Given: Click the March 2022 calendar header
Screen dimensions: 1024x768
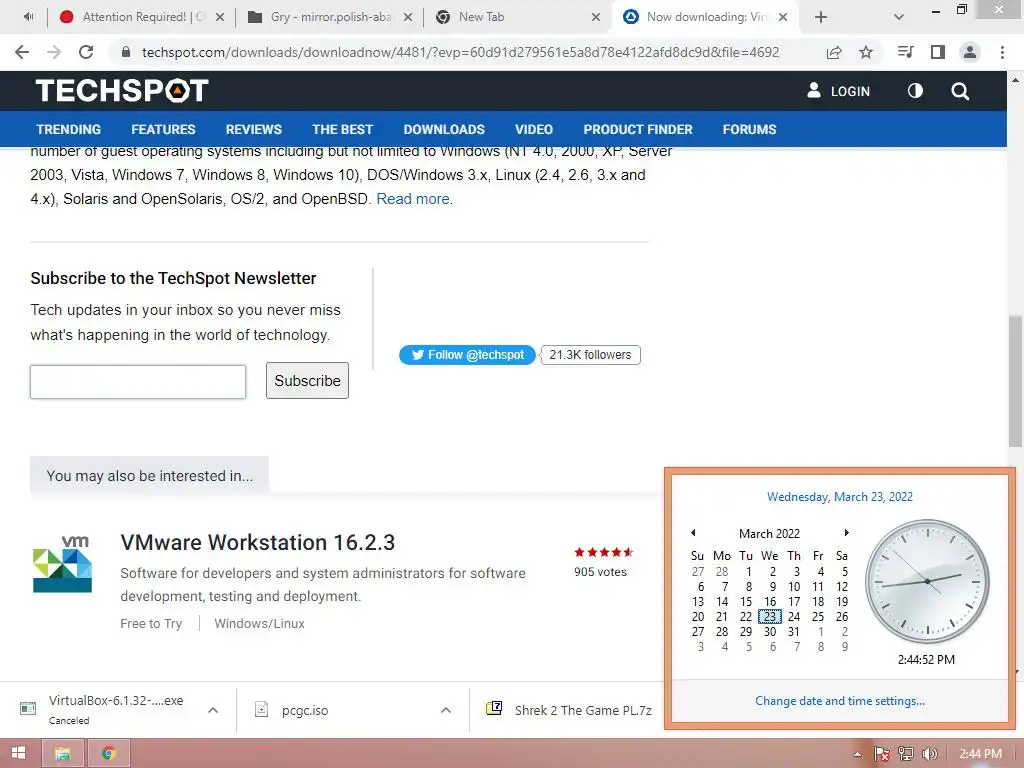Looking at the screenshot, I should [x=769, y=534].
